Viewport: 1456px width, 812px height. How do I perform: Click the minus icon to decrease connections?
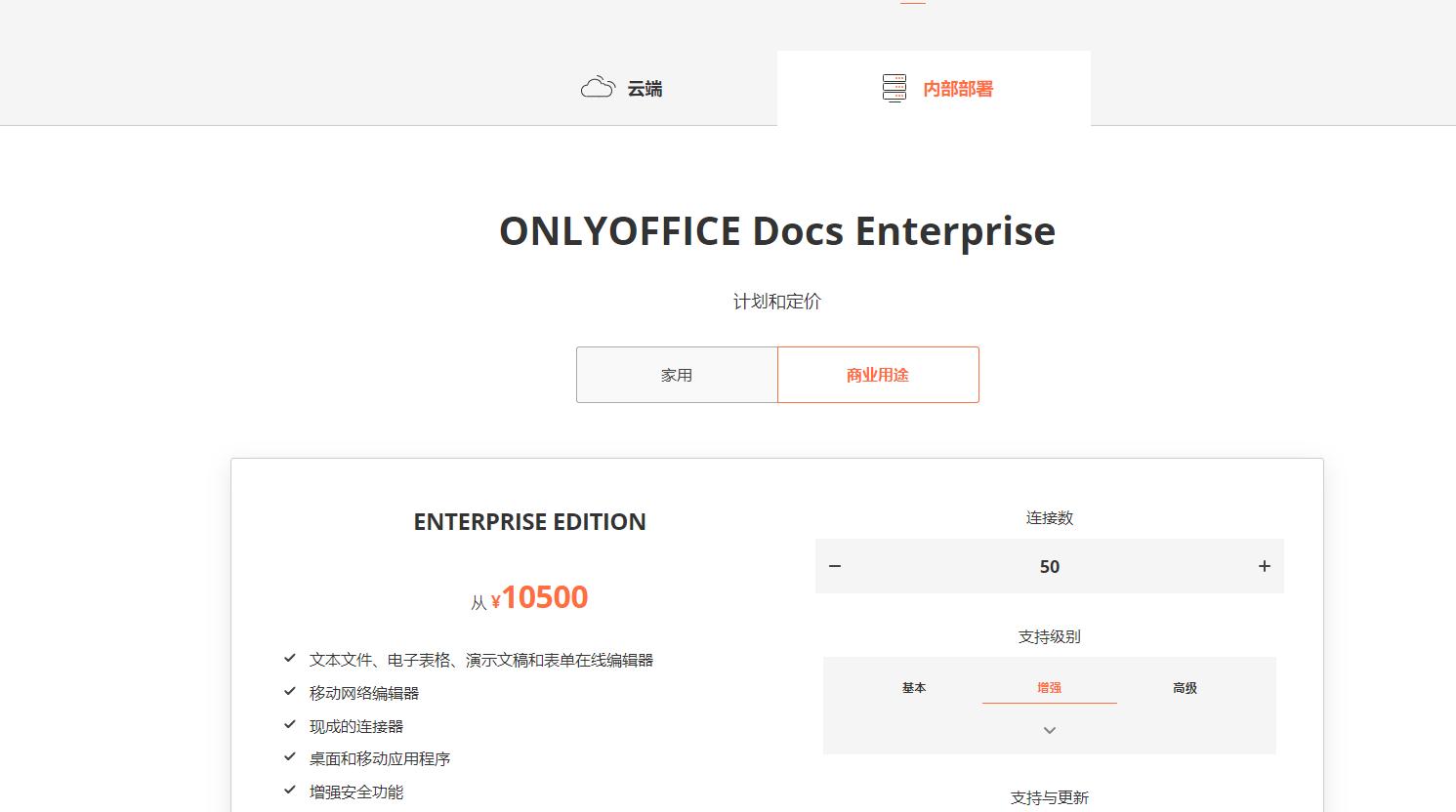[x=835, y=566]
